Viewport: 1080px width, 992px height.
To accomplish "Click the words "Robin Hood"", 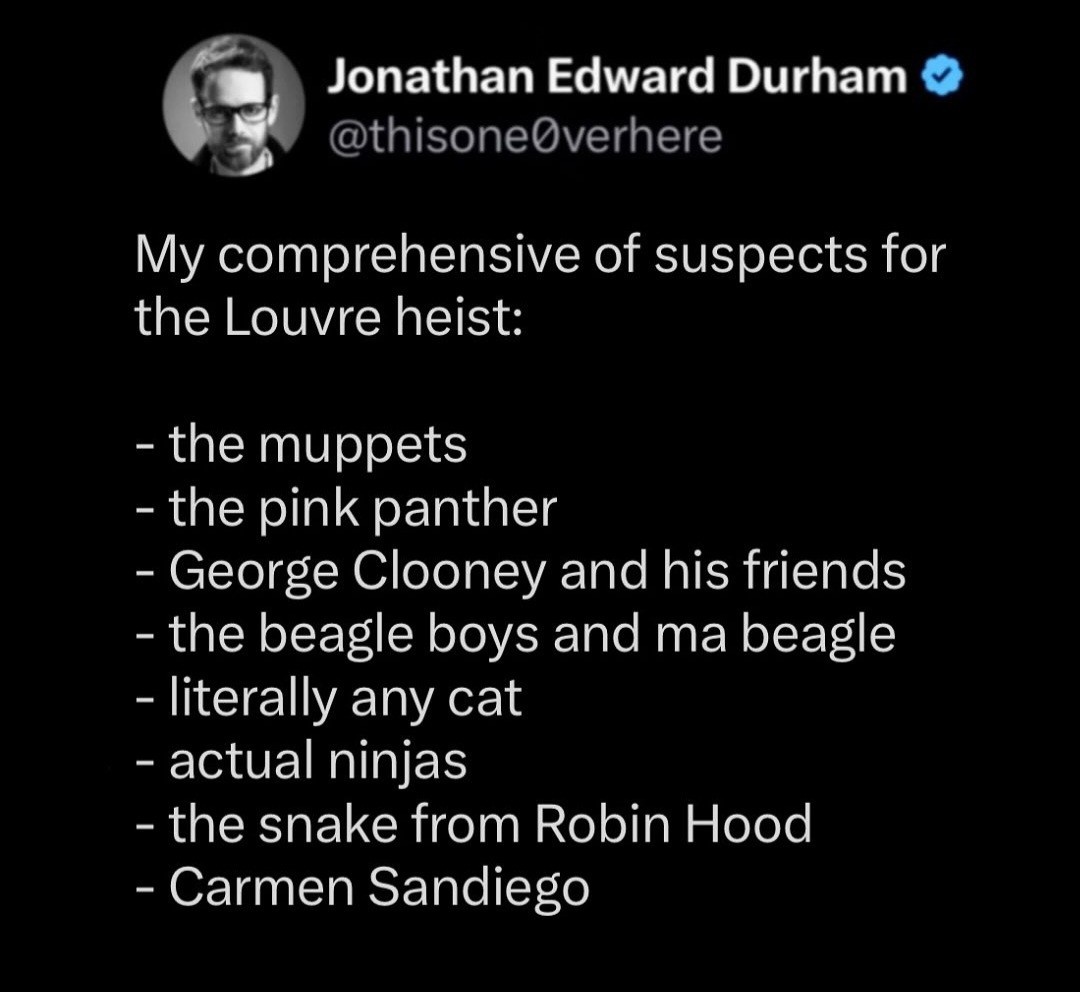I will point(673,825).
